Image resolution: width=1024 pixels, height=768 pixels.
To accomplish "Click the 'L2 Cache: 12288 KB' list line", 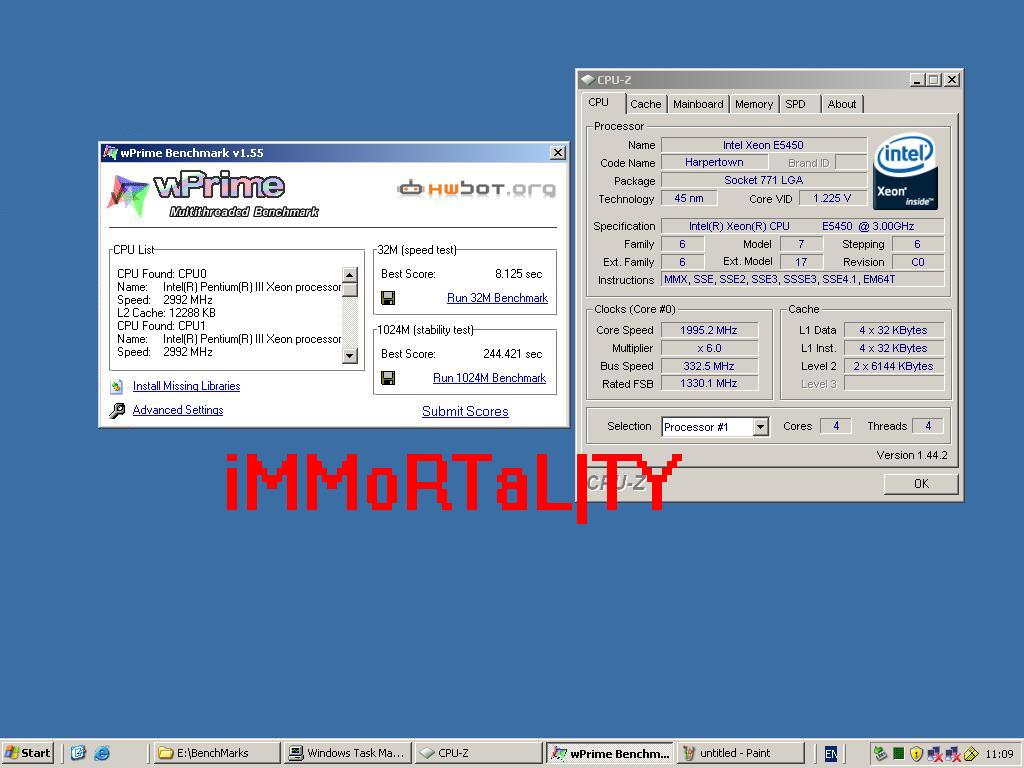I will tap(167, 313).
